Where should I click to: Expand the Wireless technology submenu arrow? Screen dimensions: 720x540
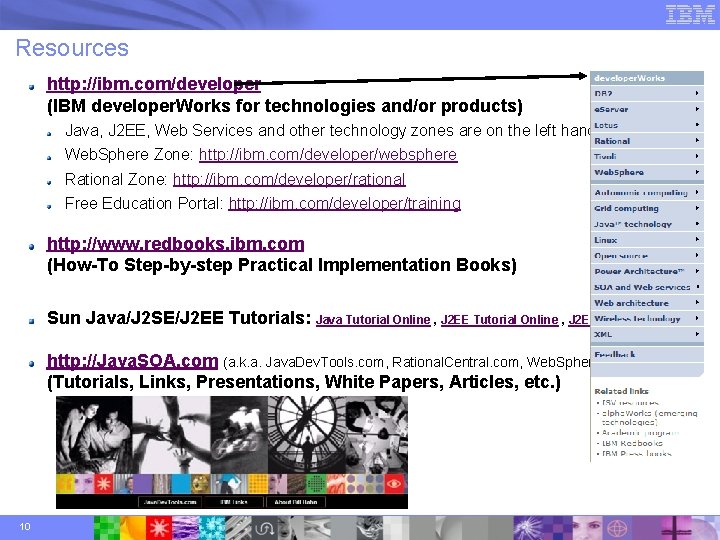[x=697, y=318]
